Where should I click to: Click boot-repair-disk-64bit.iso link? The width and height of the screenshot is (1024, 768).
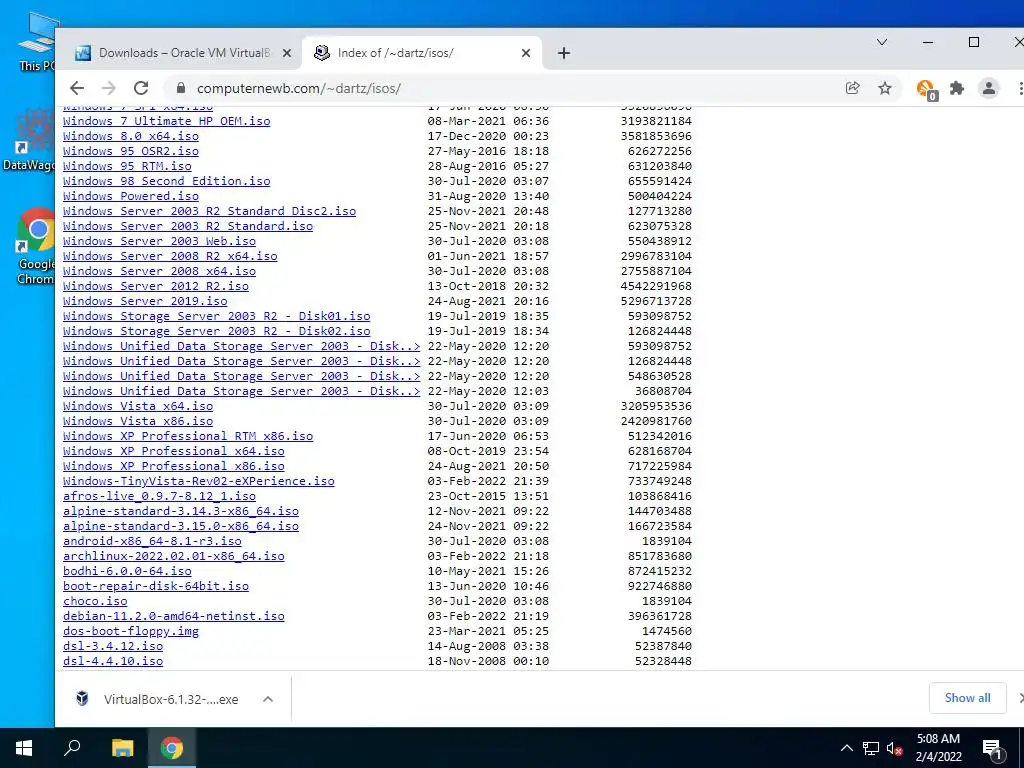pyautogui.click(x=155, y=586)
